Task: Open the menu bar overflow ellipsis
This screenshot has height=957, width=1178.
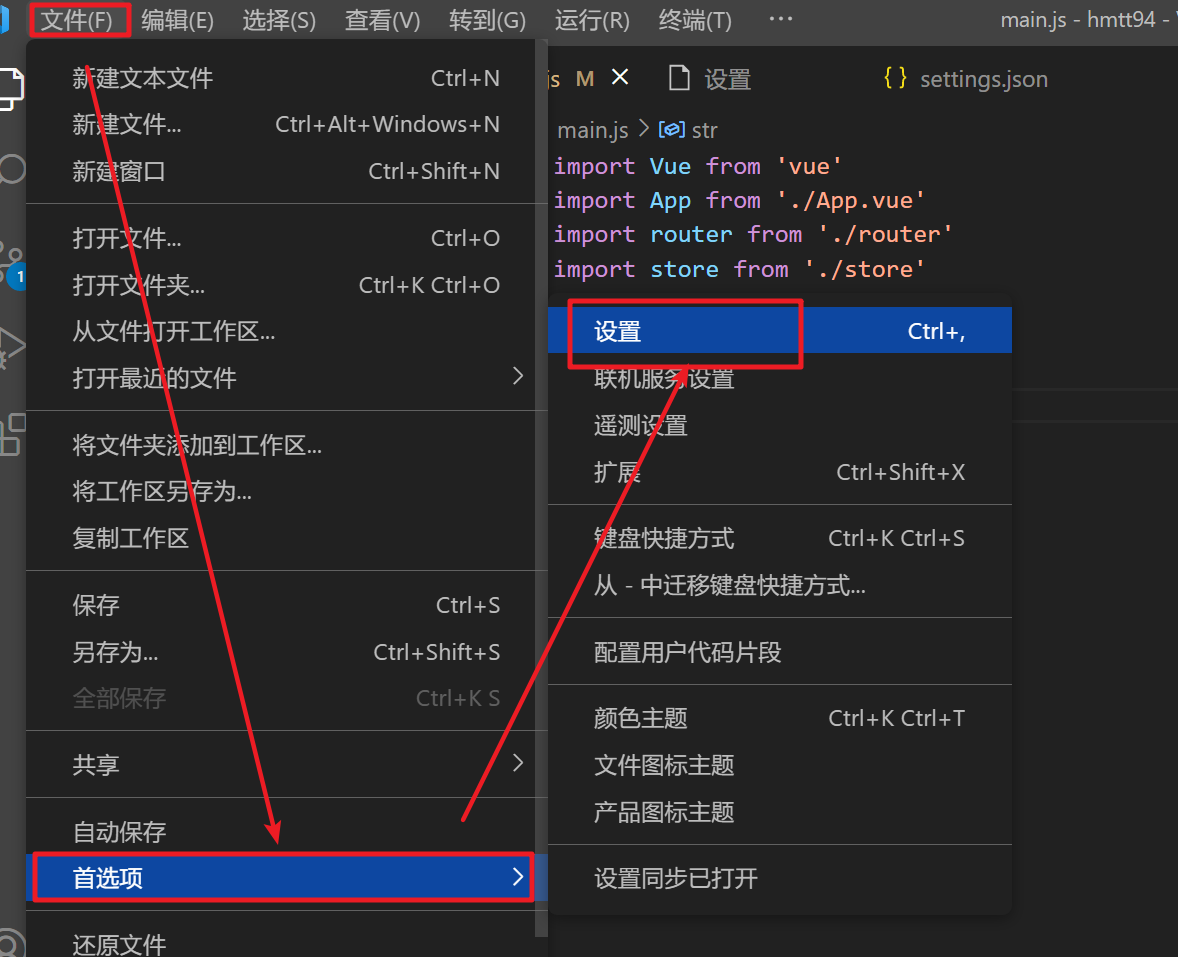Action: 780,20
